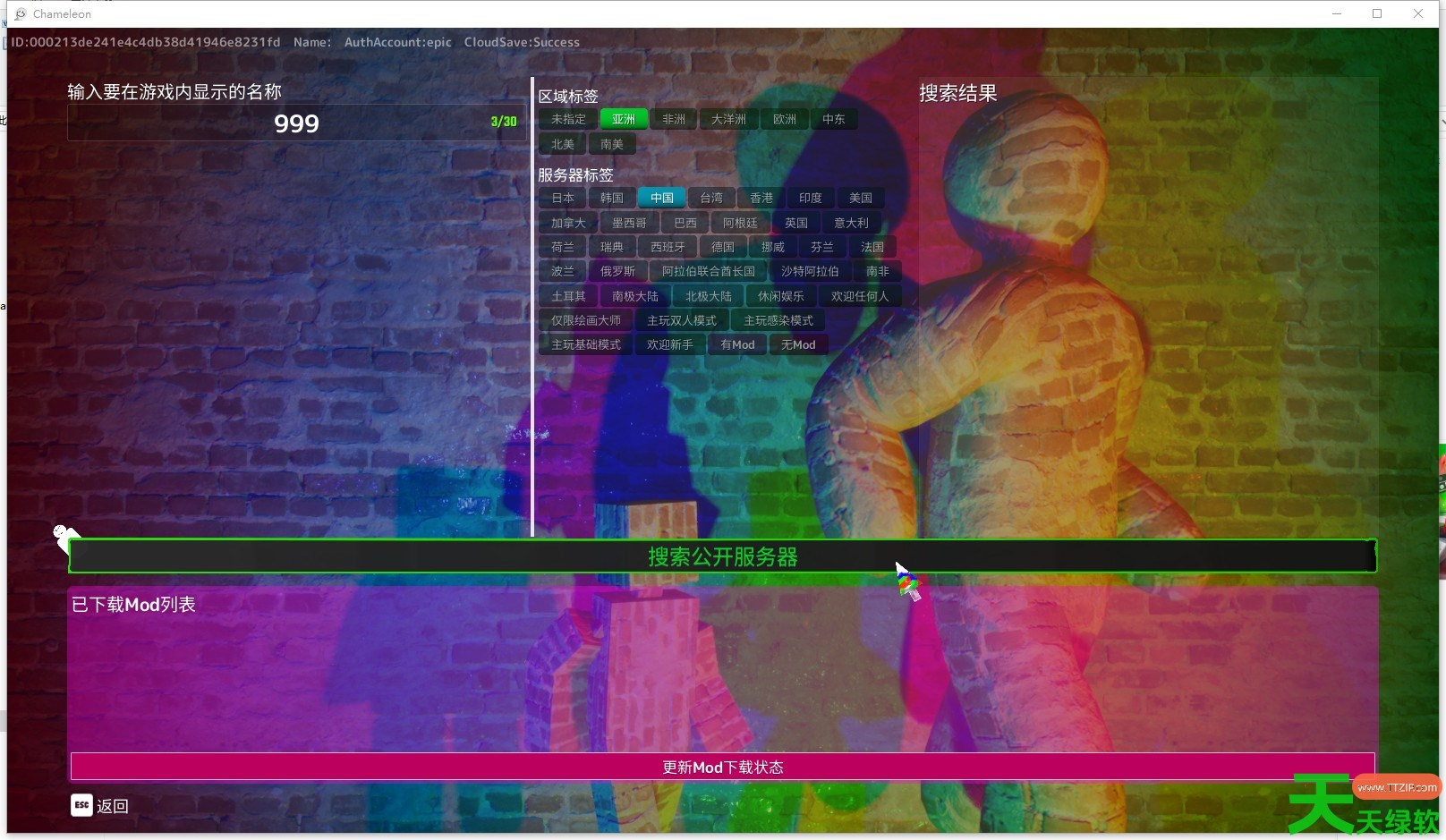Toggle the 日本 server tag
Viewport: 1446px width, 840px height.
tap(563, 198)
